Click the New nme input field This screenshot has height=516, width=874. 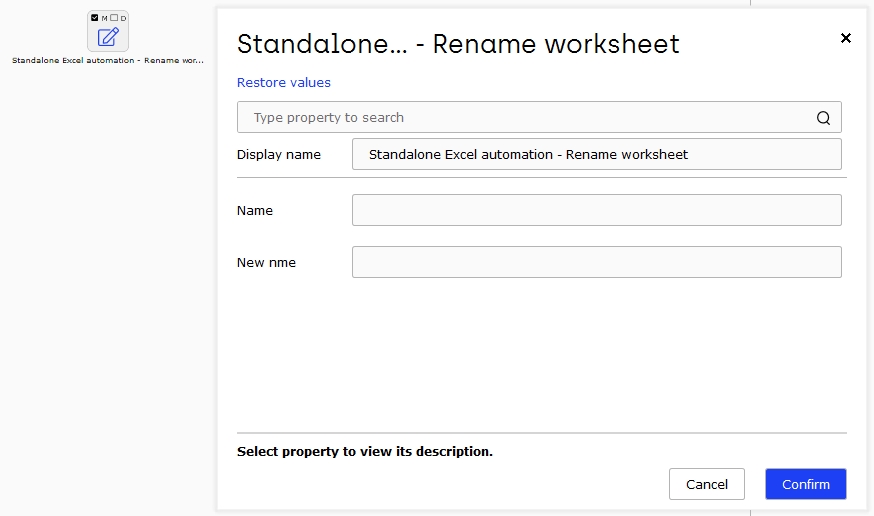(x=596, y=262)
